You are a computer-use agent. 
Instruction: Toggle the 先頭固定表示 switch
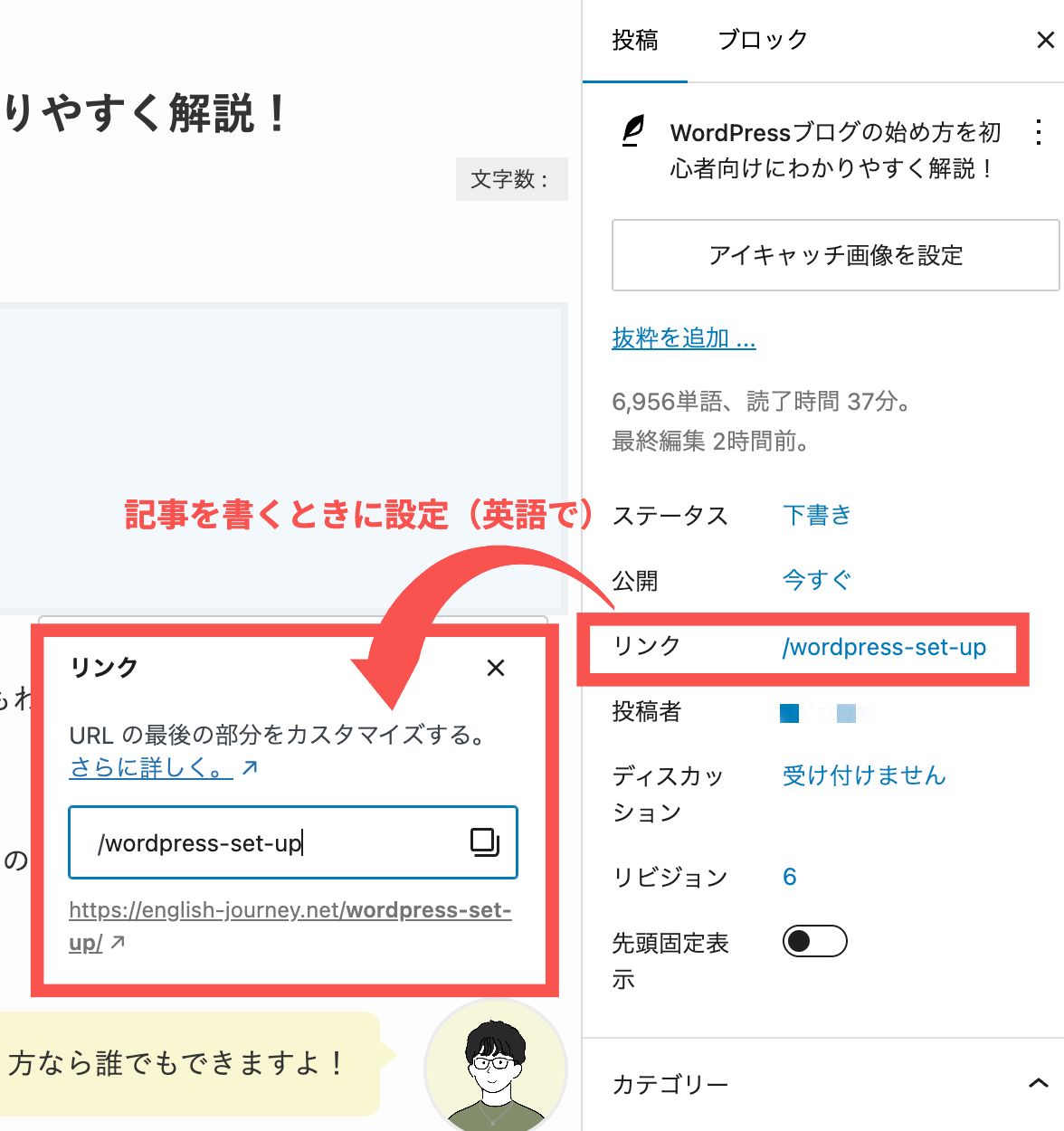[814, 941]
